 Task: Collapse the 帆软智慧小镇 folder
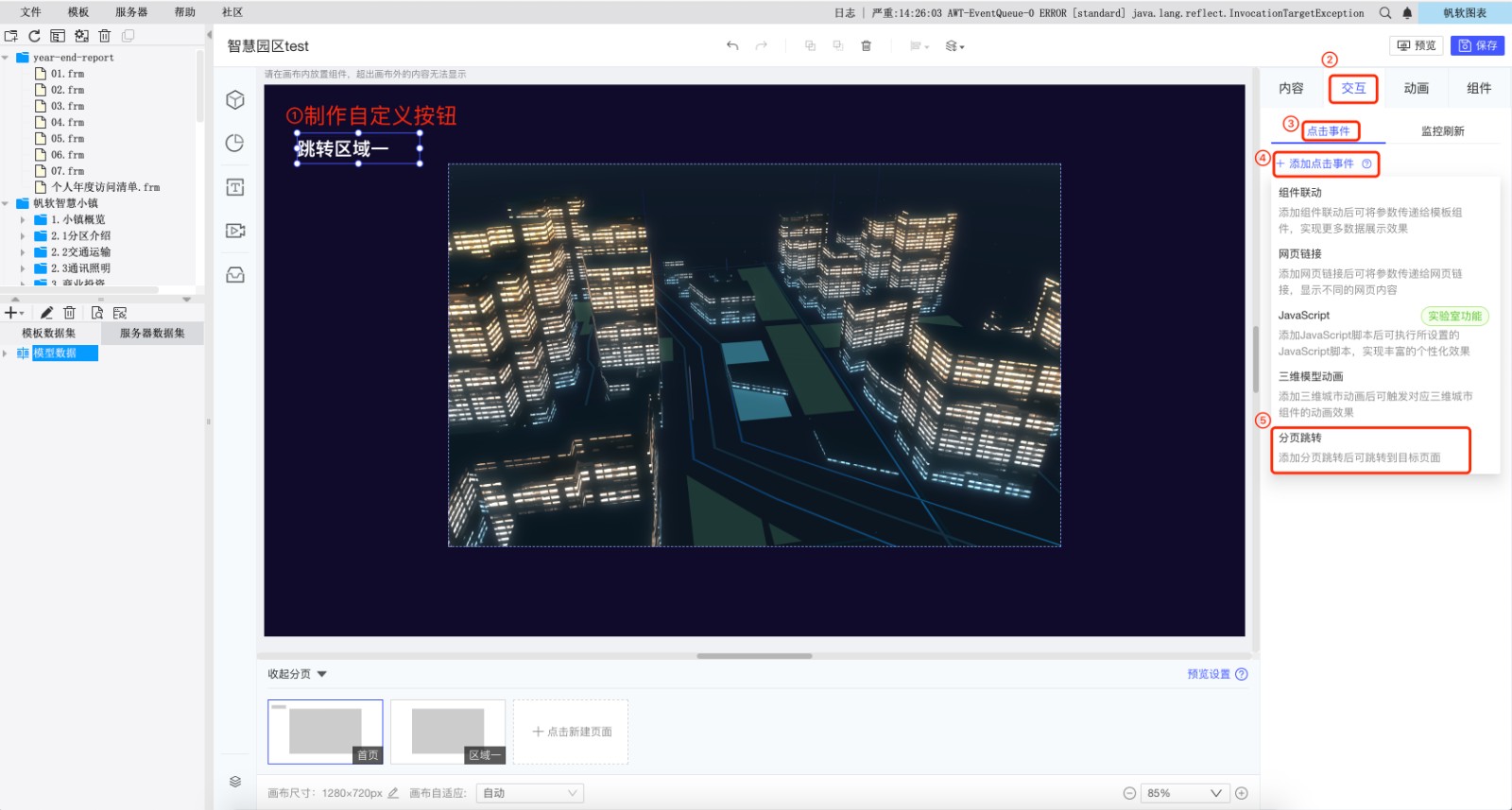(x=6, y=203)
